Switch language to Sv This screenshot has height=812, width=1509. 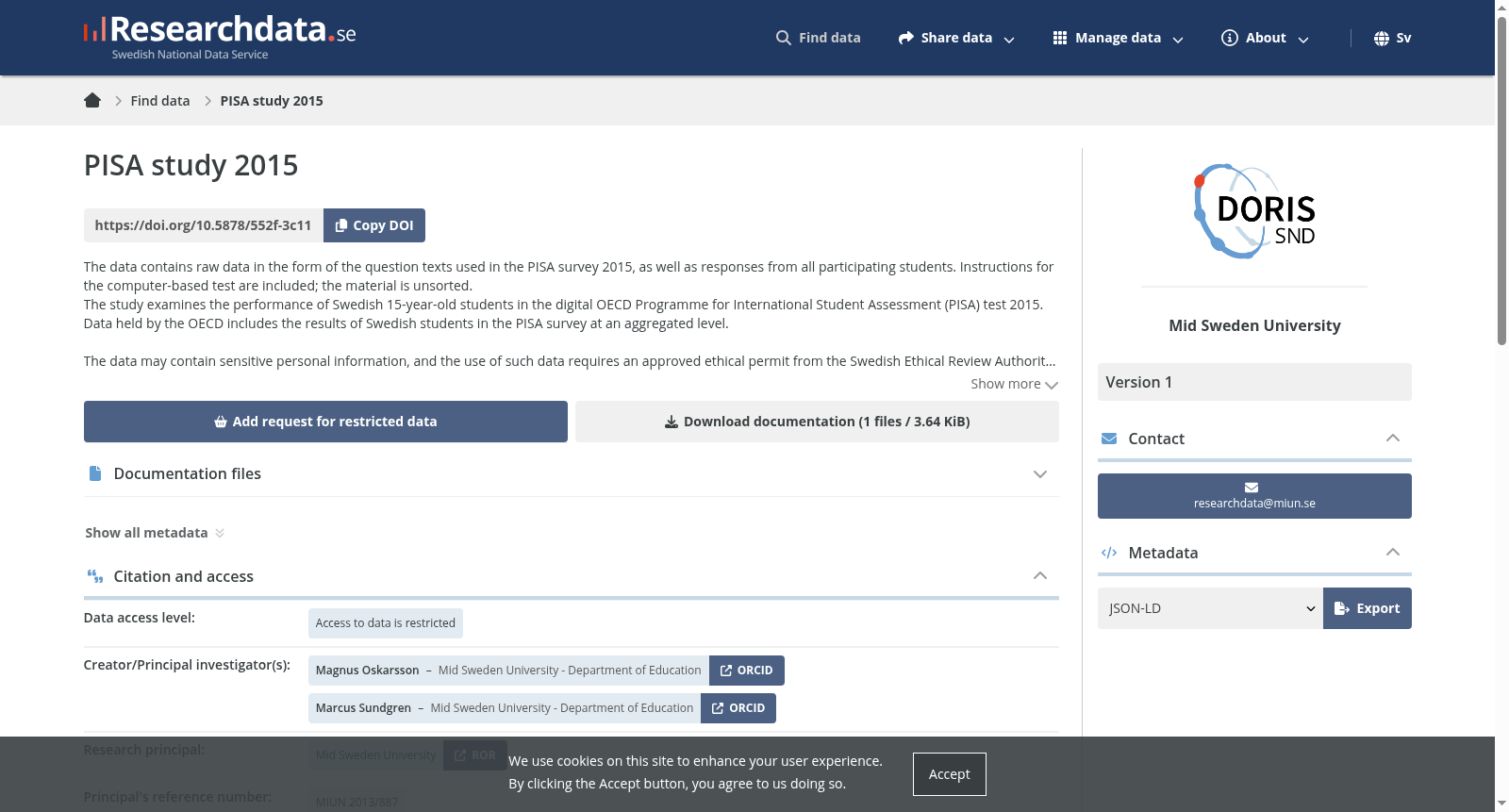tap(1403, 38)
